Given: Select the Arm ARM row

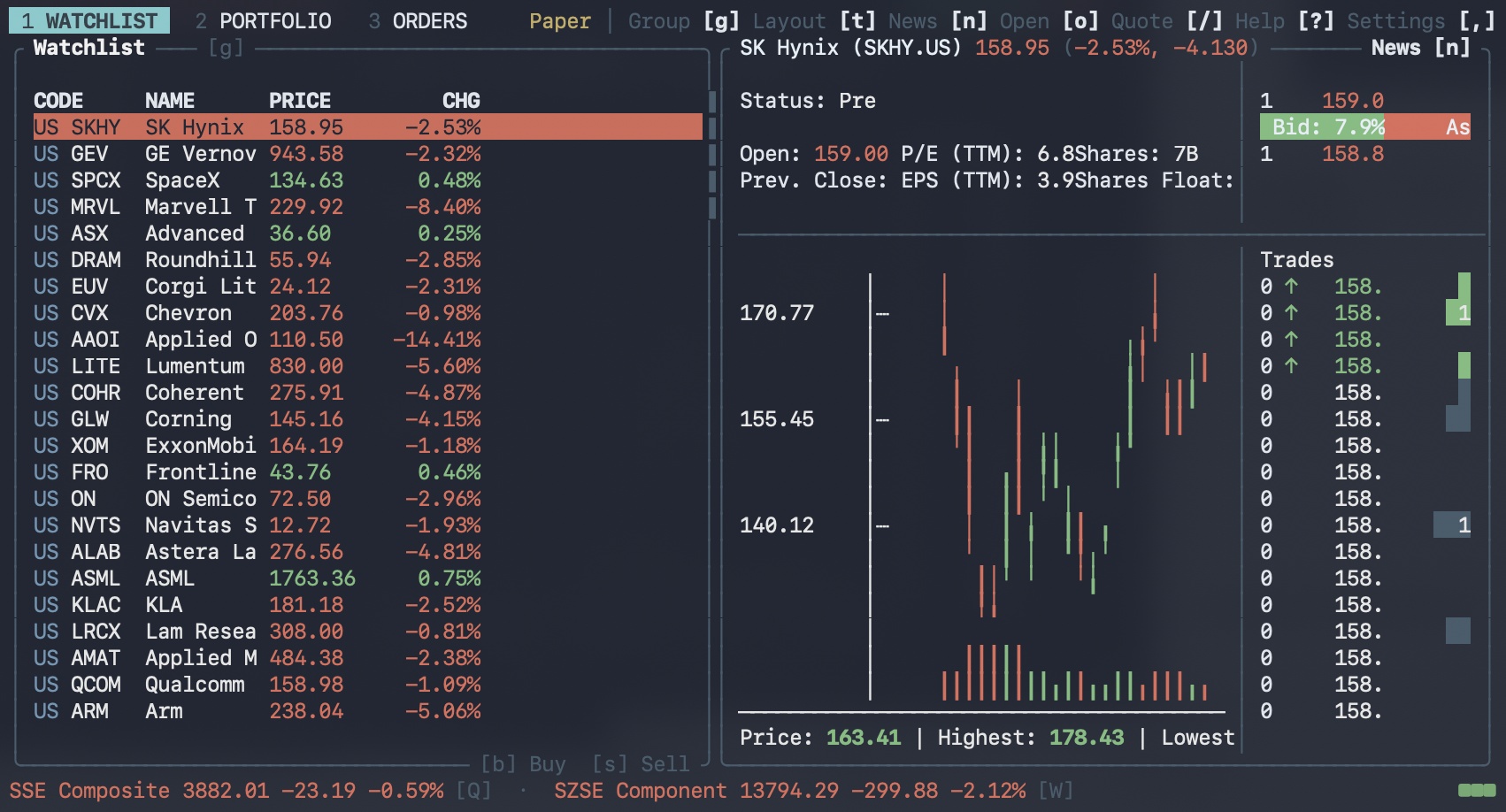Looking at the screenshot, I should pos(368,710).
